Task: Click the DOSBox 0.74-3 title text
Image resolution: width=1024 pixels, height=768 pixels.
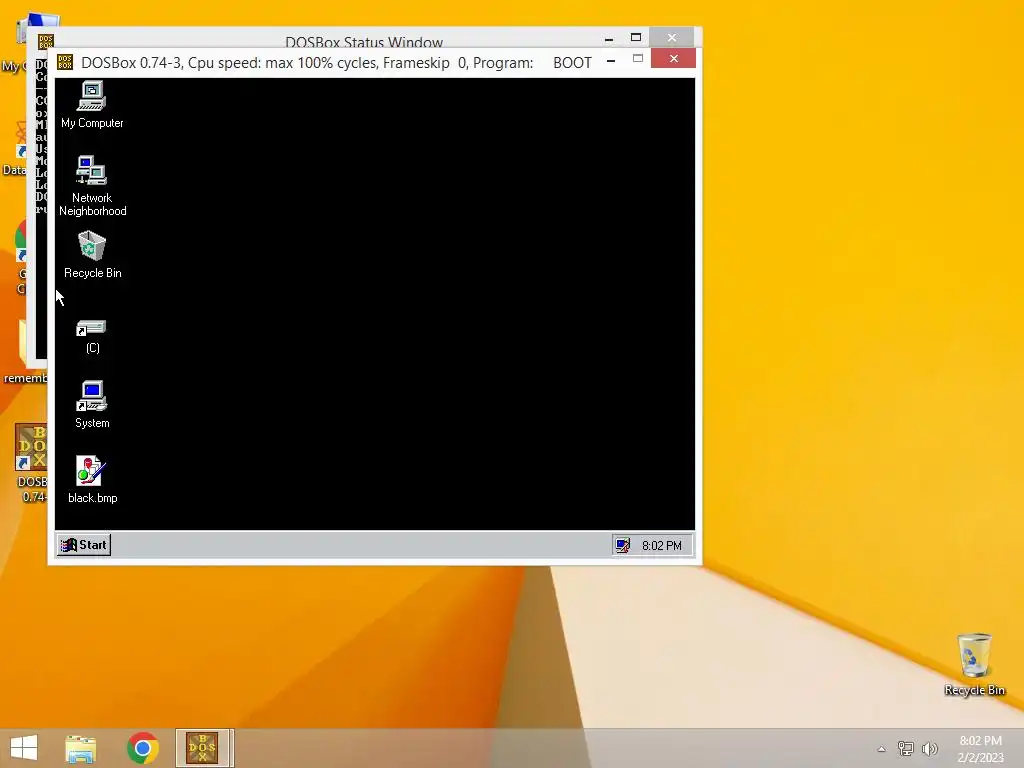Action: pos(336,63)
